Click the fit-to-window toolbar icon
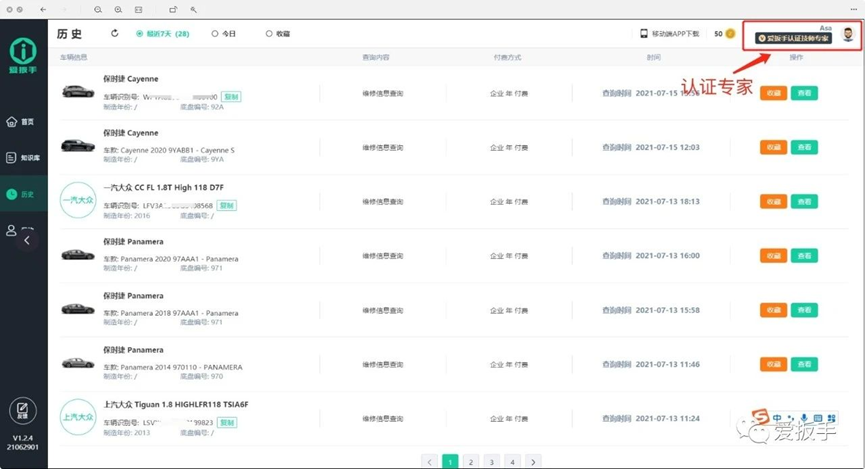Viewport: 865px width, 469px height. click(x=138, y=9)
